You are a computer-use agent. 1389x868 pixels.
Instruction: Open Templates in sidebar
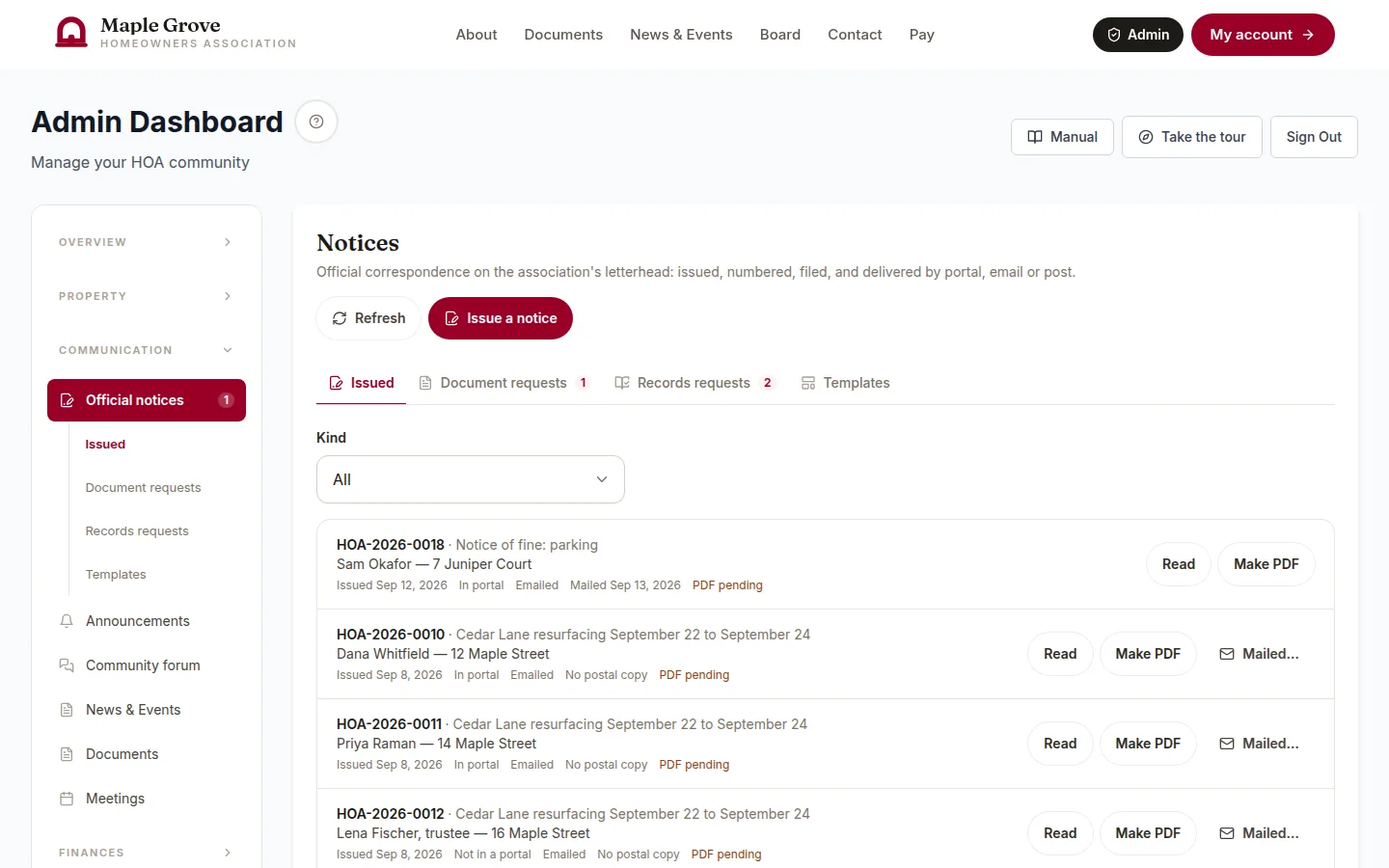pyautogui.click(x=116, y=575)
